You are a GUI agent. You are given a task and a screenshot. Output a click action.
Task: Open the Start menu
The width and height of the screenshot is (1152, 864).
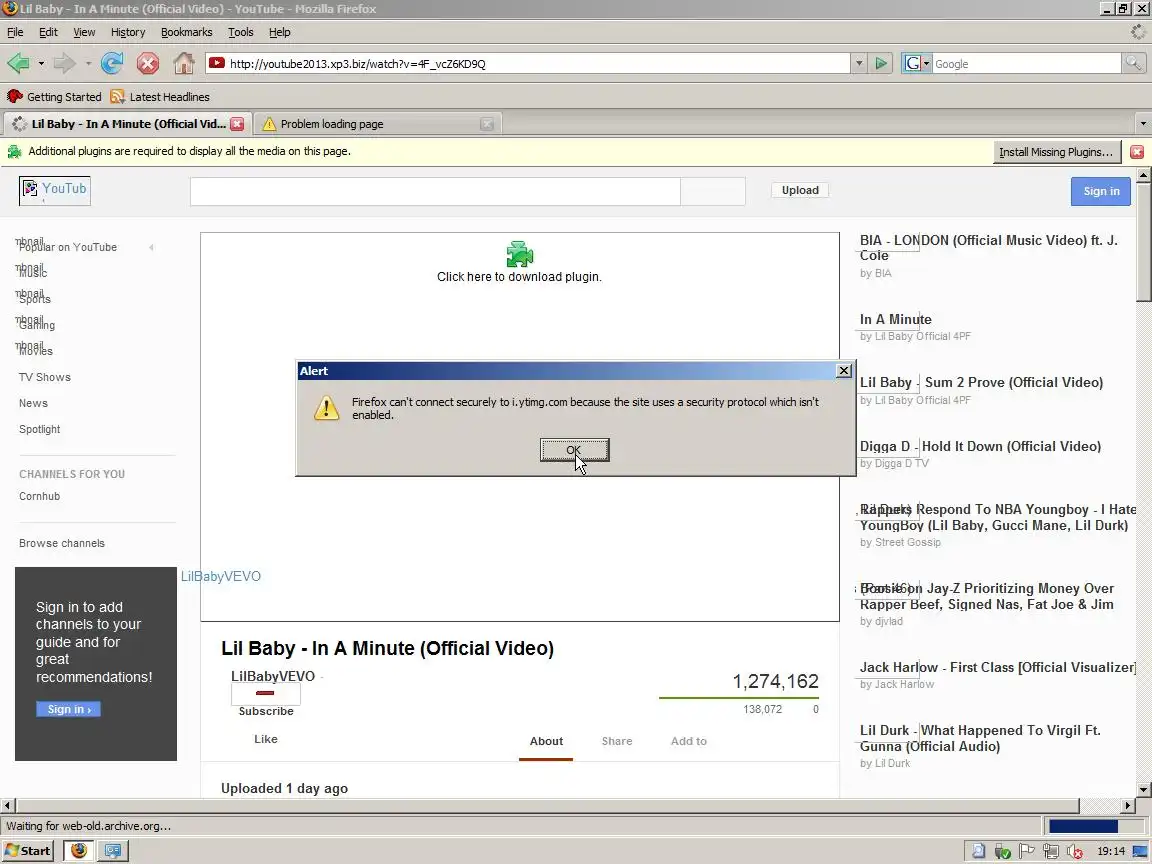[x=27, y=851]
